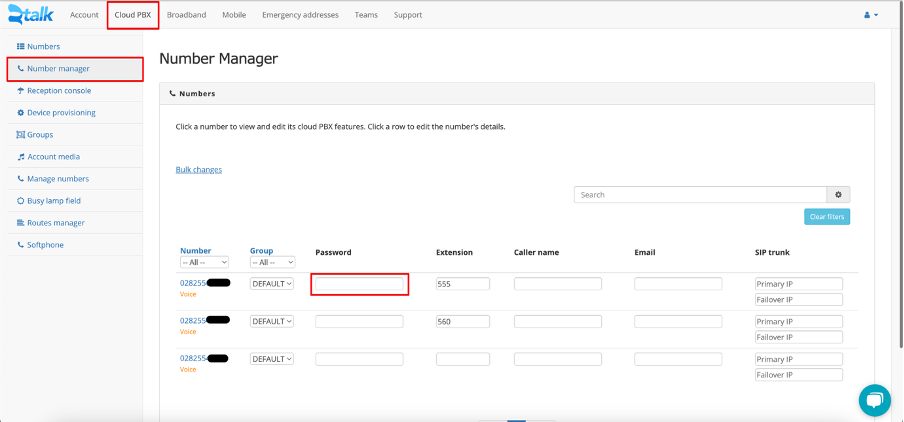
Task: Click Email field in third row
Action: coord(678,359)
